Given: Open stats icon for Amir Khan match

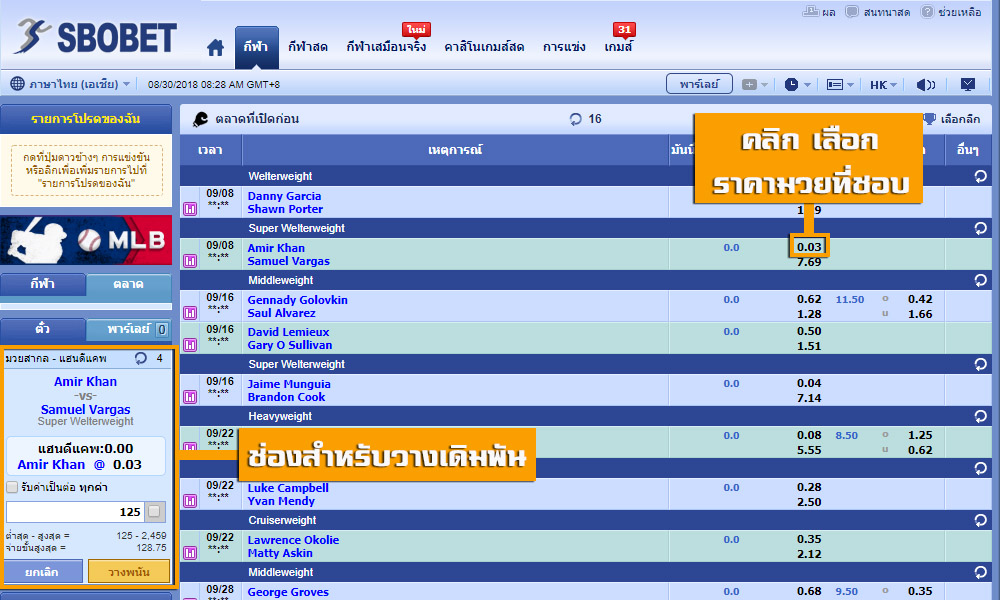Looking at the screenshot, I should click(190, 261).
